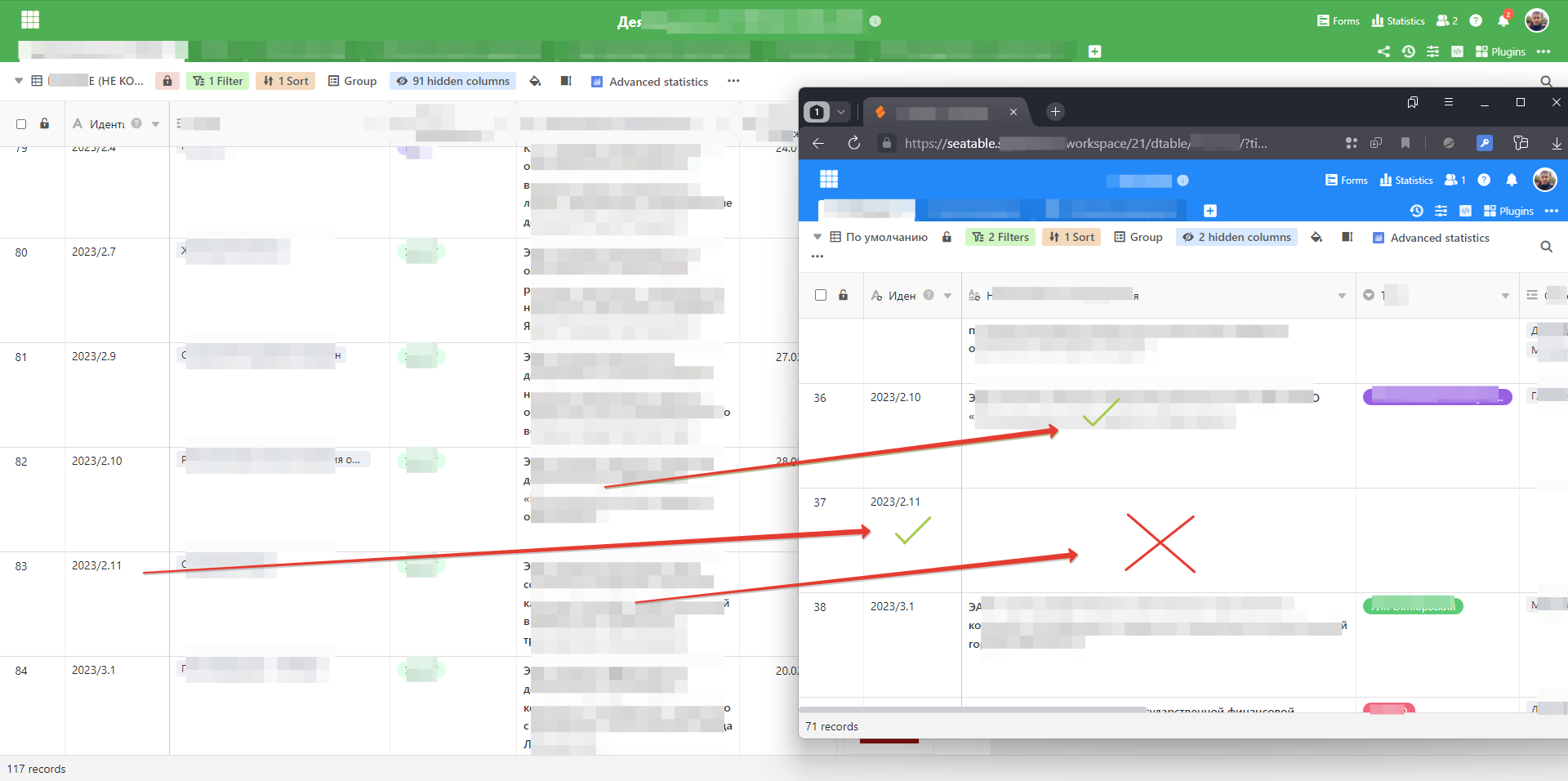The width and height of the screenshot is (1568, 781).
Task: Click the search magnifier in blue window
Action: tap(1546, 246)
